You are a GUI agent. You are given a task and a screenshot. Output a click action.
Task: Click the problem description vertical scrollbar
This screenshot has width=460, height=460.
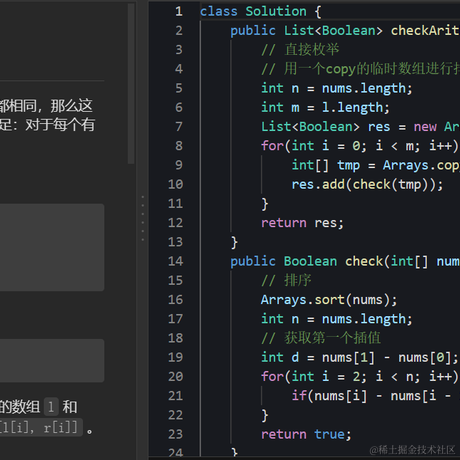[x=131, y=83]
